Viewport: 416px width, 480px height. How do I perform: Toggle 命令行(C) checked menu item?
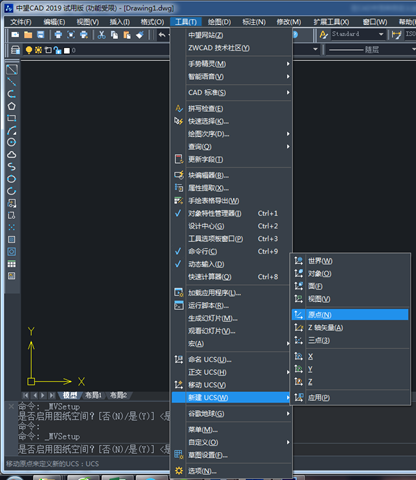(x=231, y=251)
